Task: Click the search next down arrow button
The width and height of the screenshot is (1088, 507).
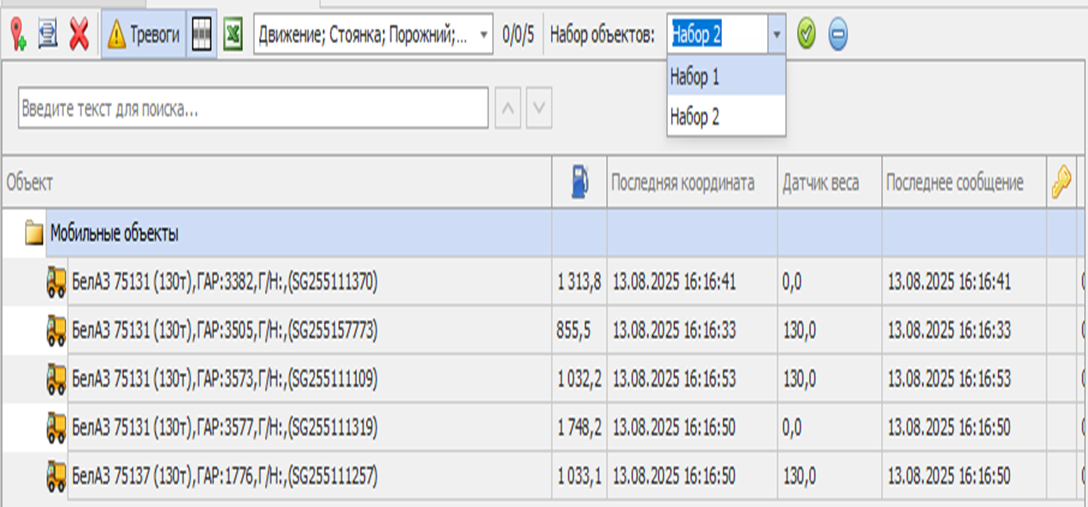Action: pyautogui.click(x=540, y=109)
